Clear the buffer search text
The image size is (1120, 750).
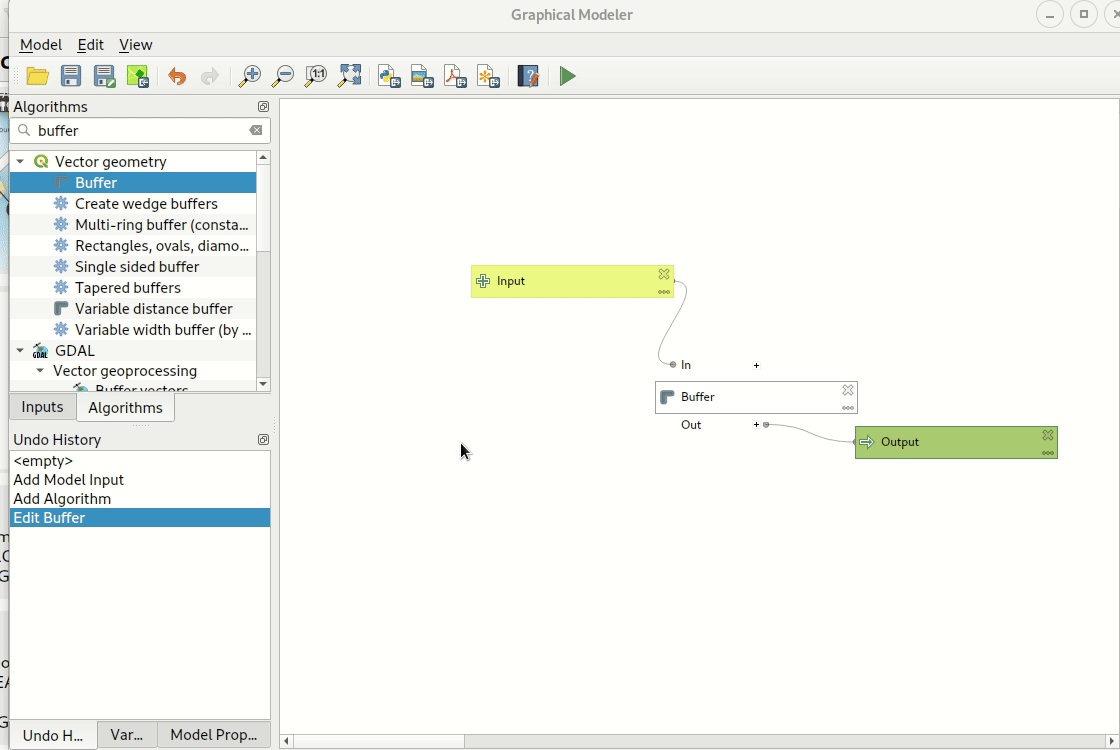click(x=256, y=130)
